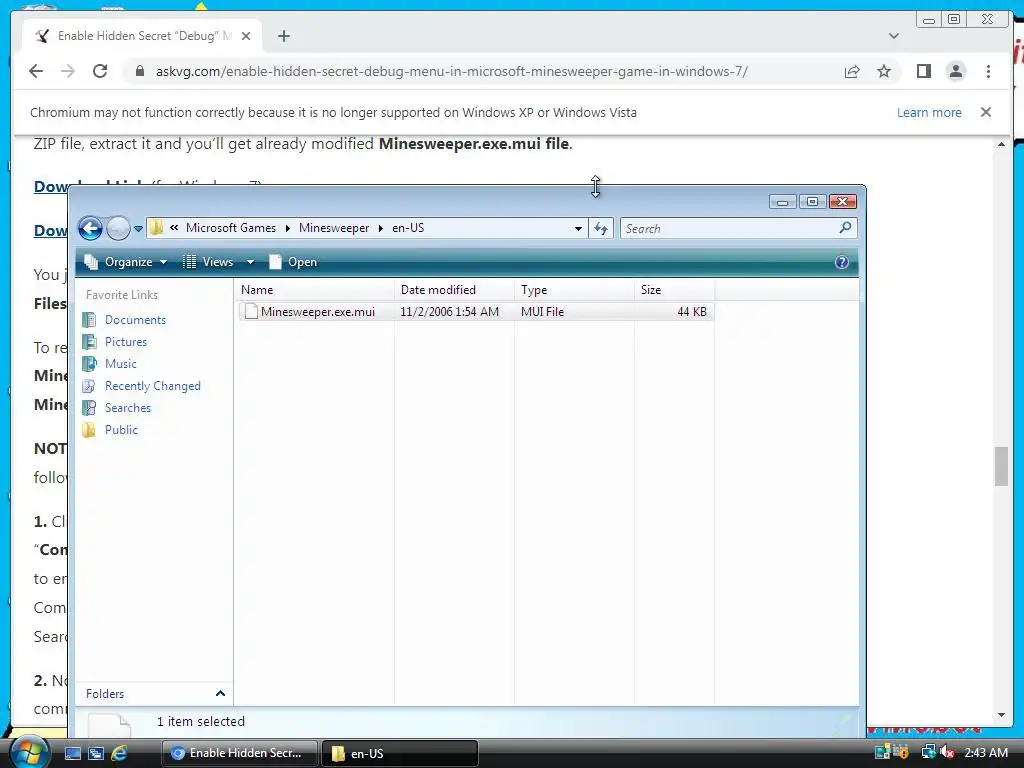The height and width of the screenshot is (768, 1024).
Task: Open Recently Changed in Favorite Links
Action: click(x=153, y=386)
